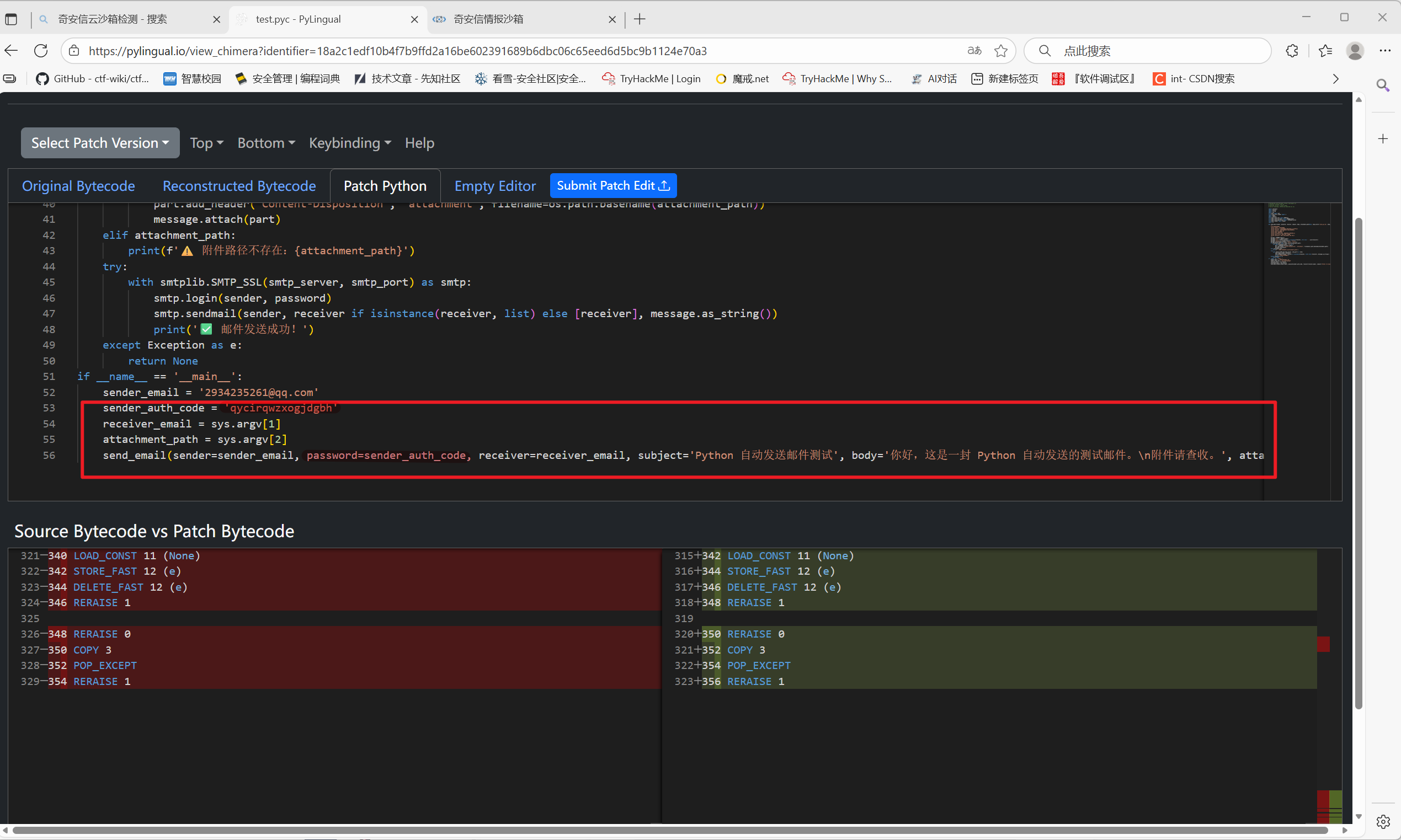Click the Submit Patch Edit button
Viewport: 1401px width, 840px height.
[x=612, y=186]
